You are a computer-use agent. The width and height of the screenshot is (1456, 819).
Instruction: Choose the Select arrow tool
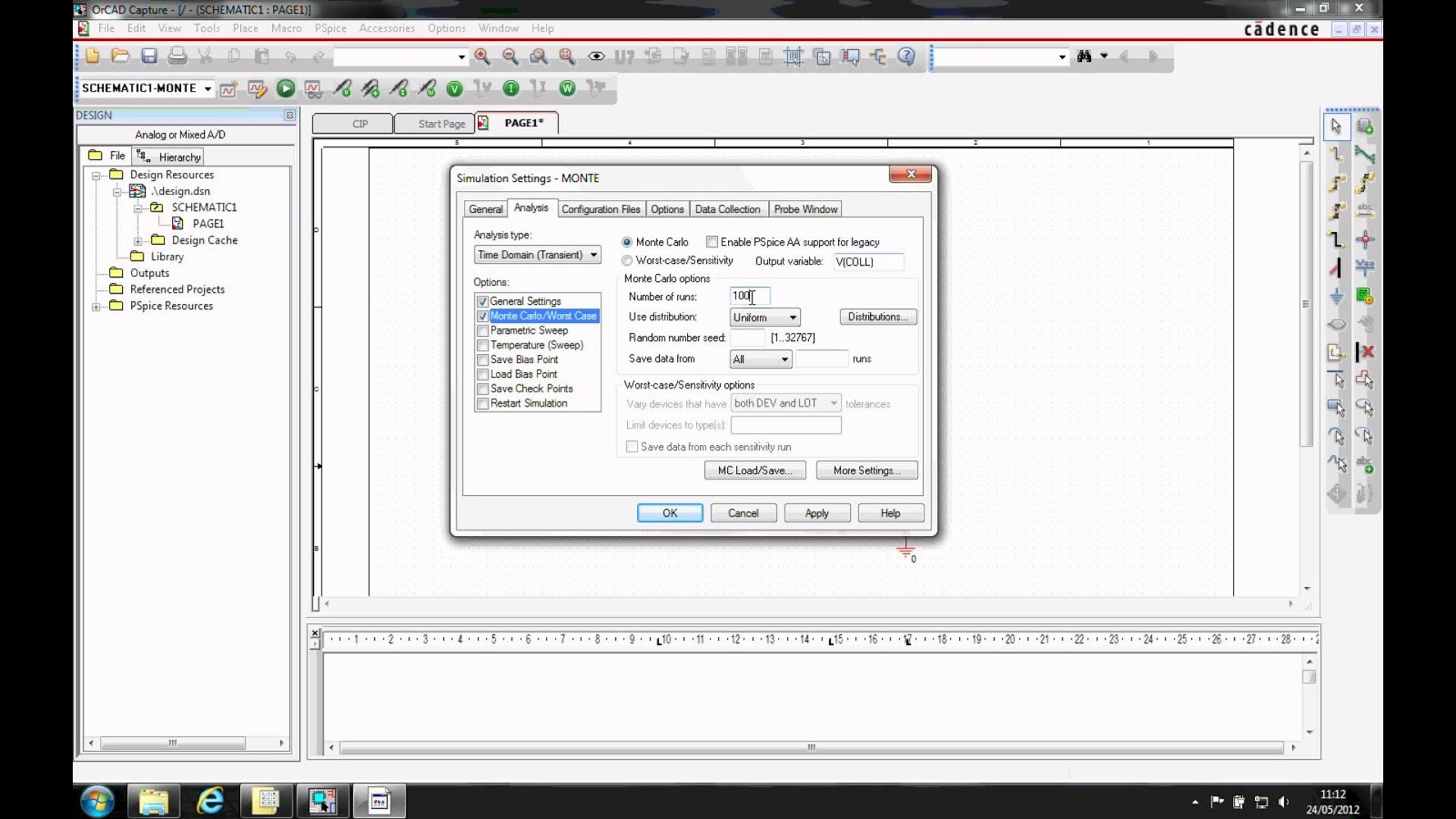pyautogui.click(x=1336, y=126)
